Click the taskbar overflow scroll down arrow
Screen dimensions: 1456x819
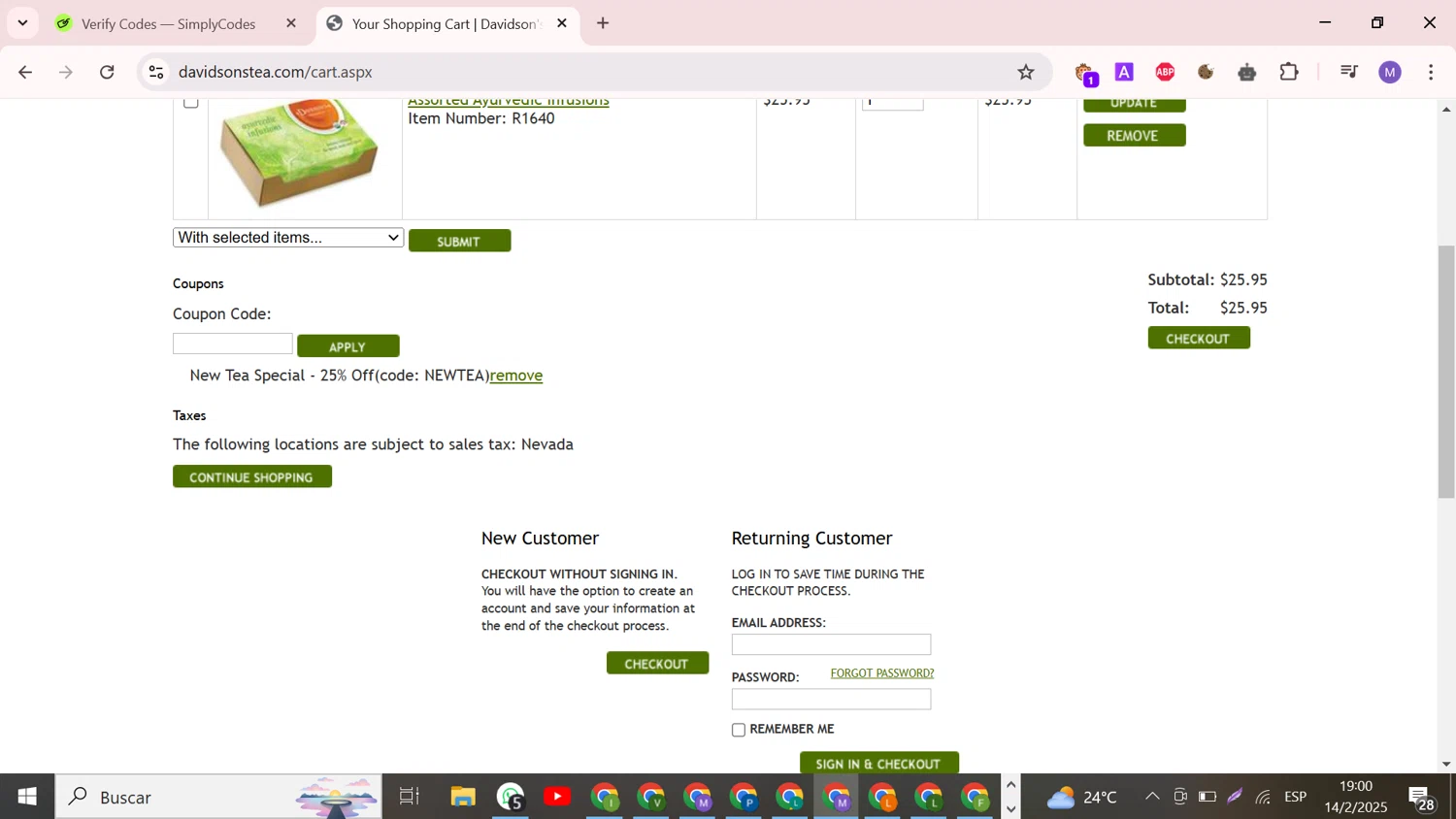point(1010,809)
